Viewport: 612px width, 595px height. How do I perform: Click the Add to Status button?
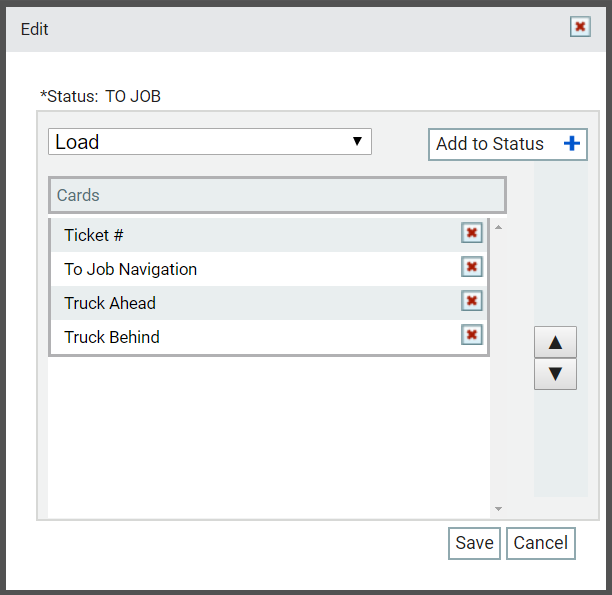[x=507, y=144]
